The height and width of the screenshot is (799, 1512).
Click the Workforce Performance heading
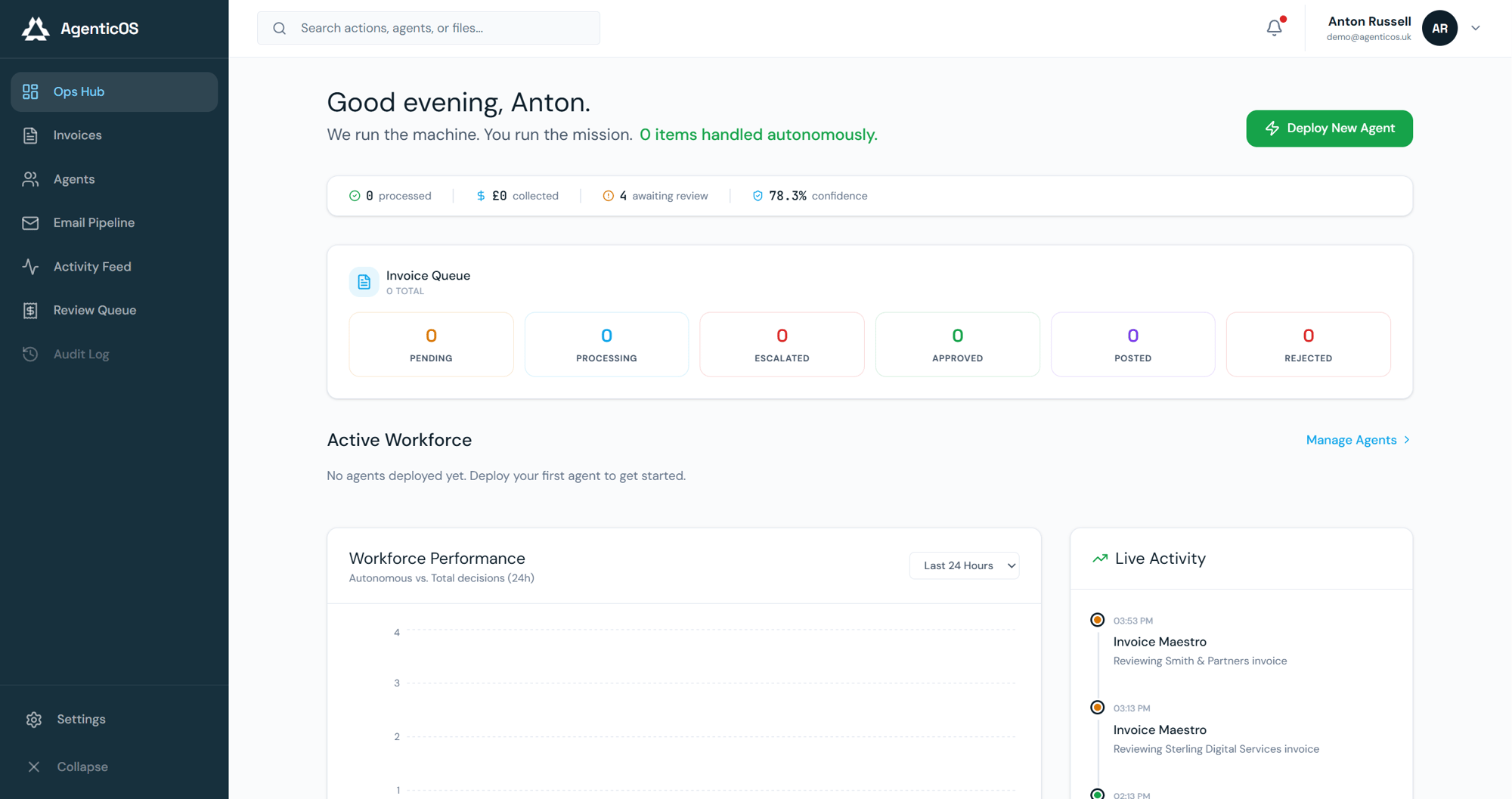click(437, 559)
